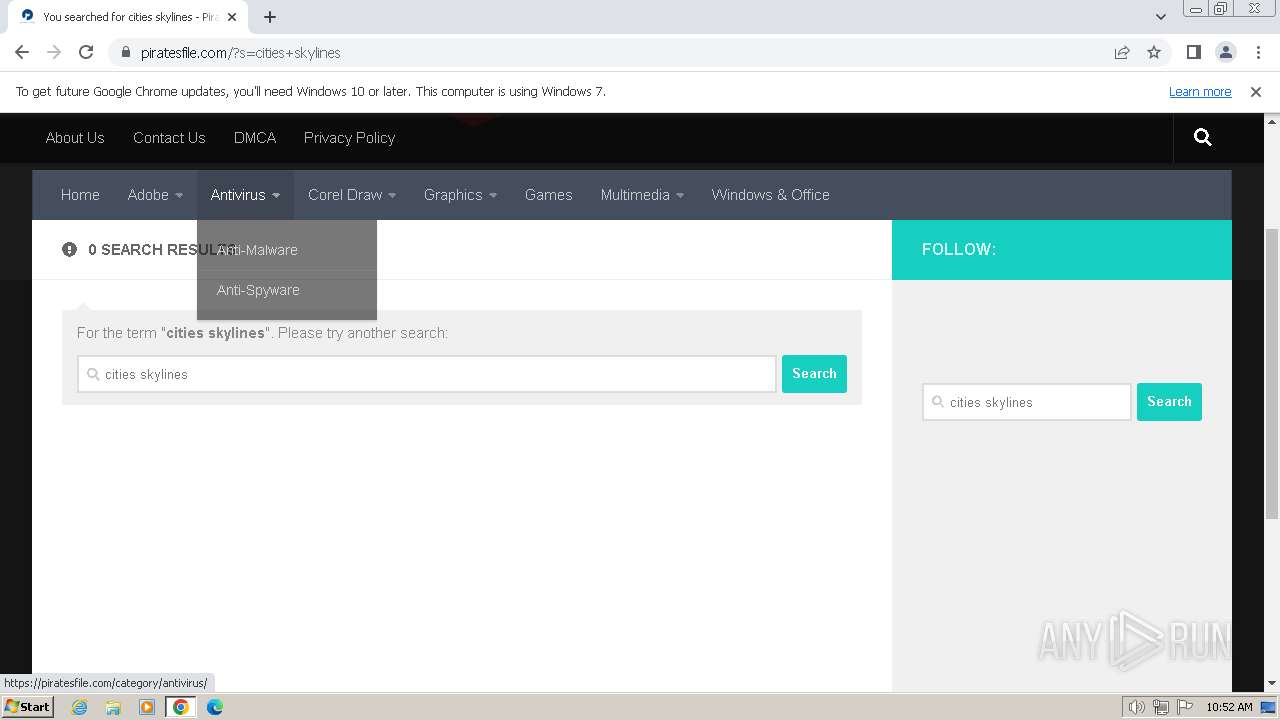Reload the current page
1280x720 pixels.
(86, 52)
